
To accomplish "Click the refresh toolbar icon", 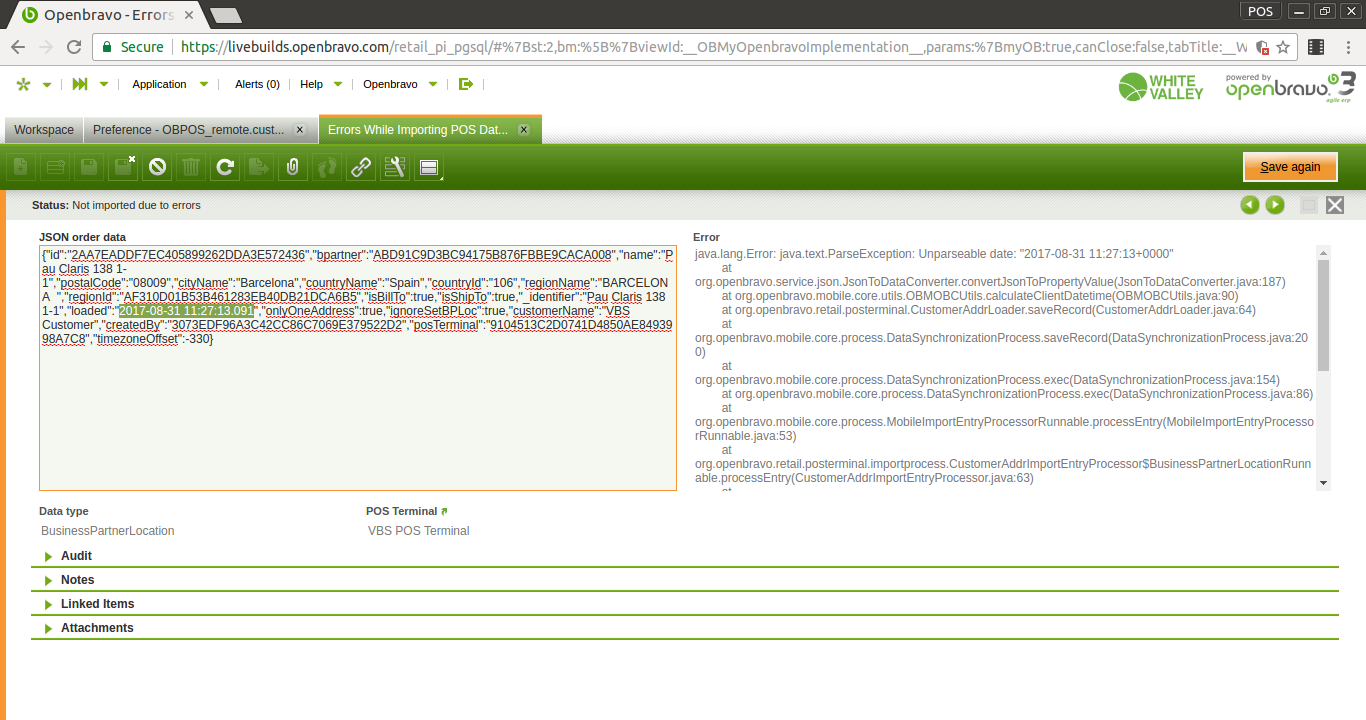I will coord(225,167).
